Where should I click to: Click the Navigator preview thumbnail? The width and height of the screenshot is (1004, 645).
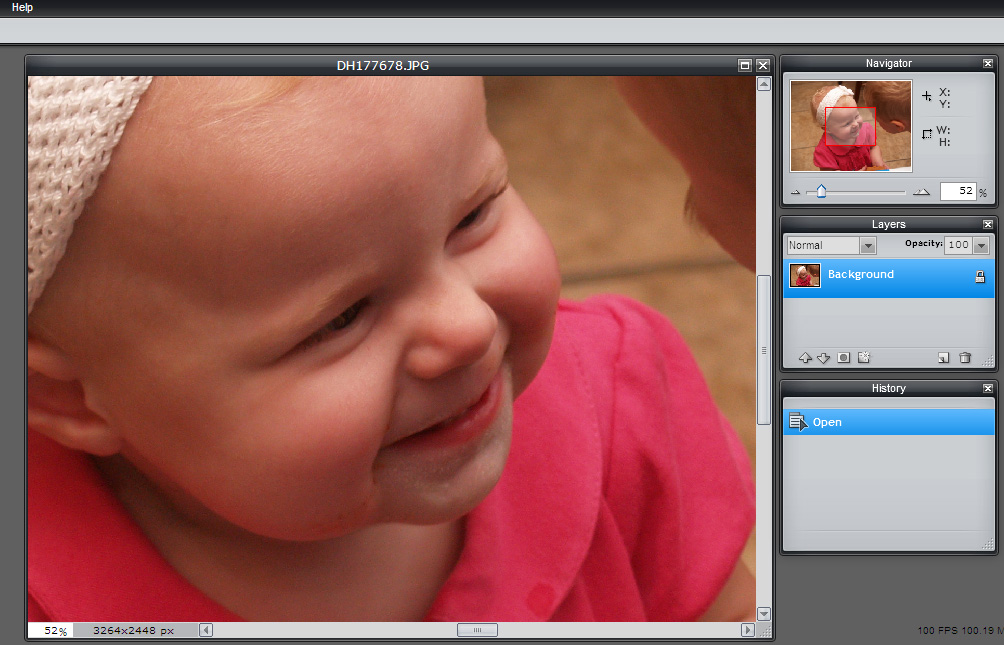pyautogui.click(x=851, y=126)
